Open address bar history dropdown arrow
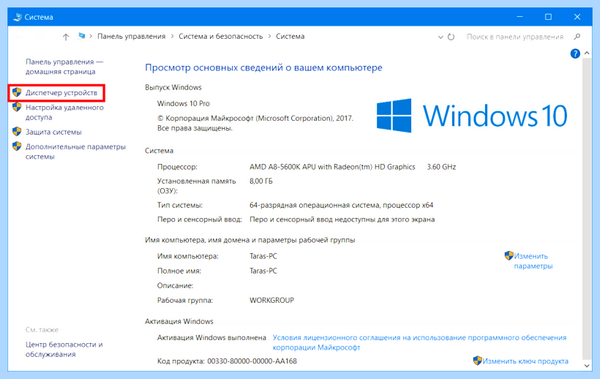 440,37
